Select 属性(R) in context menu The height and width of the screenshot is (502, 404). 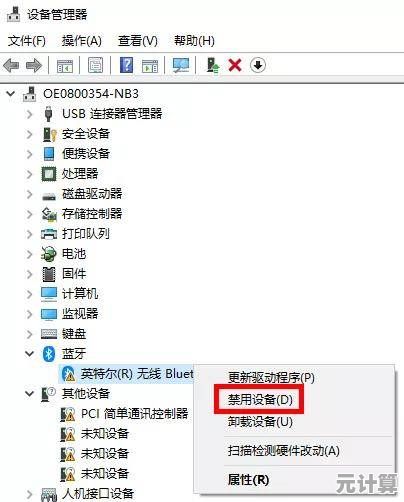point(248,480)
